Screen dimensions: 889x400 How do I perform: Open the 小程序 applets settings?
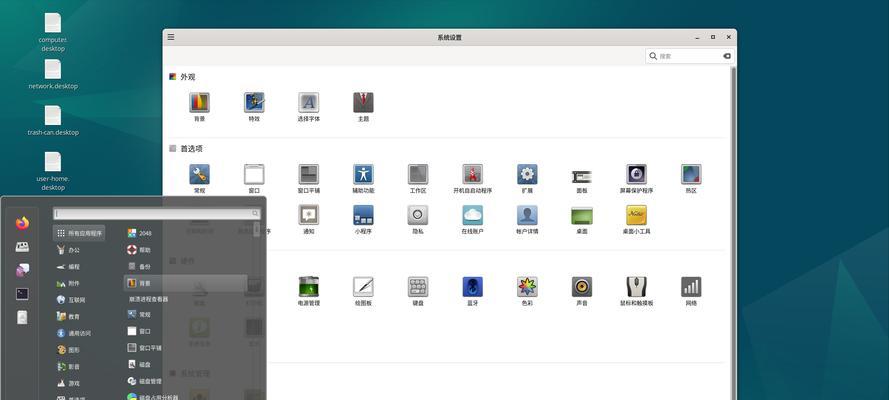[363, 219]
